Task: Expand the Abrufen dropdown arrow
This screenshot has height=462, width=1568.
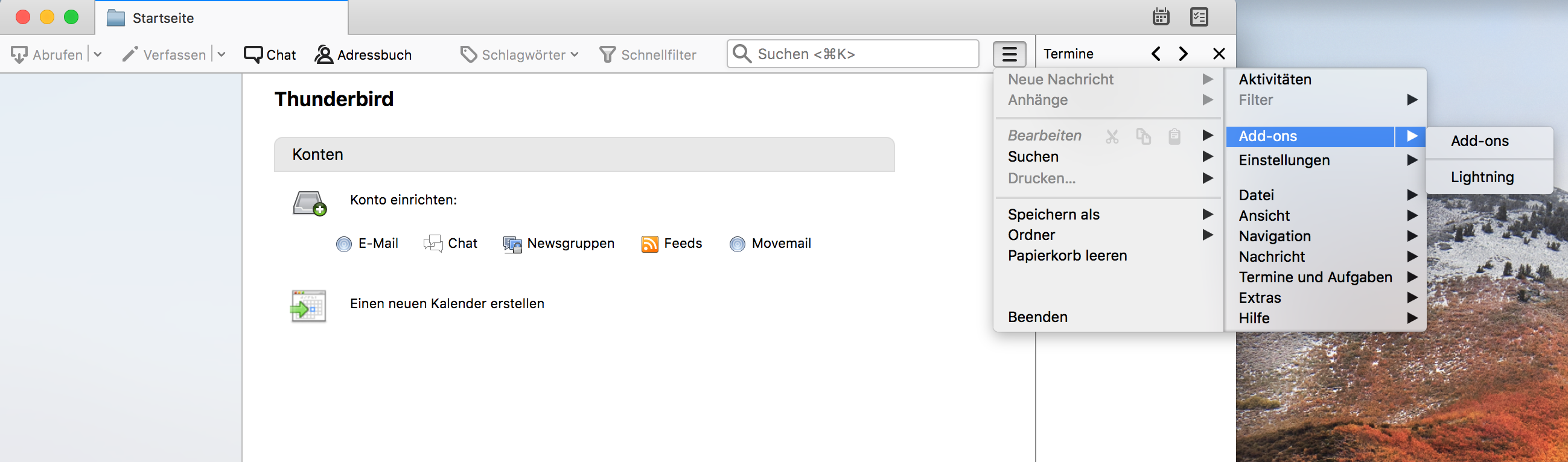Action: point(97,55)
